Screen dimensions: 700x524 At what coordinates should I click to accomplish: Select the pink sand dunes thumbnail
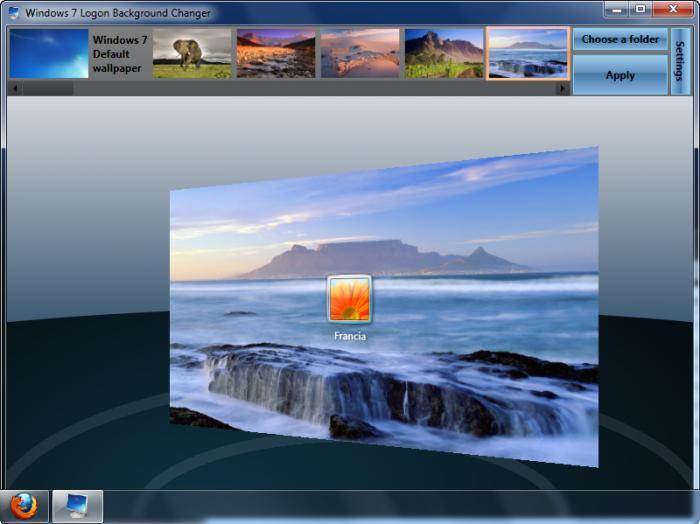pos(360,54)
